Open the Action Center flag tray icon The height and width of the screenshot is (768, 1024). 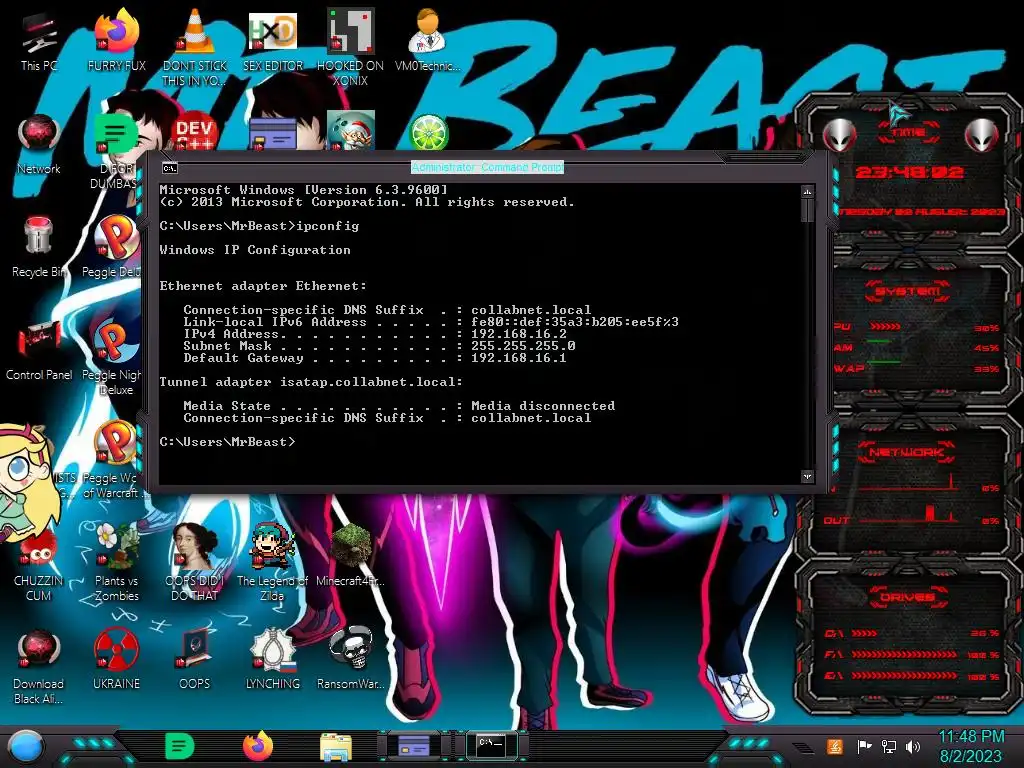[x=864, y=746]
